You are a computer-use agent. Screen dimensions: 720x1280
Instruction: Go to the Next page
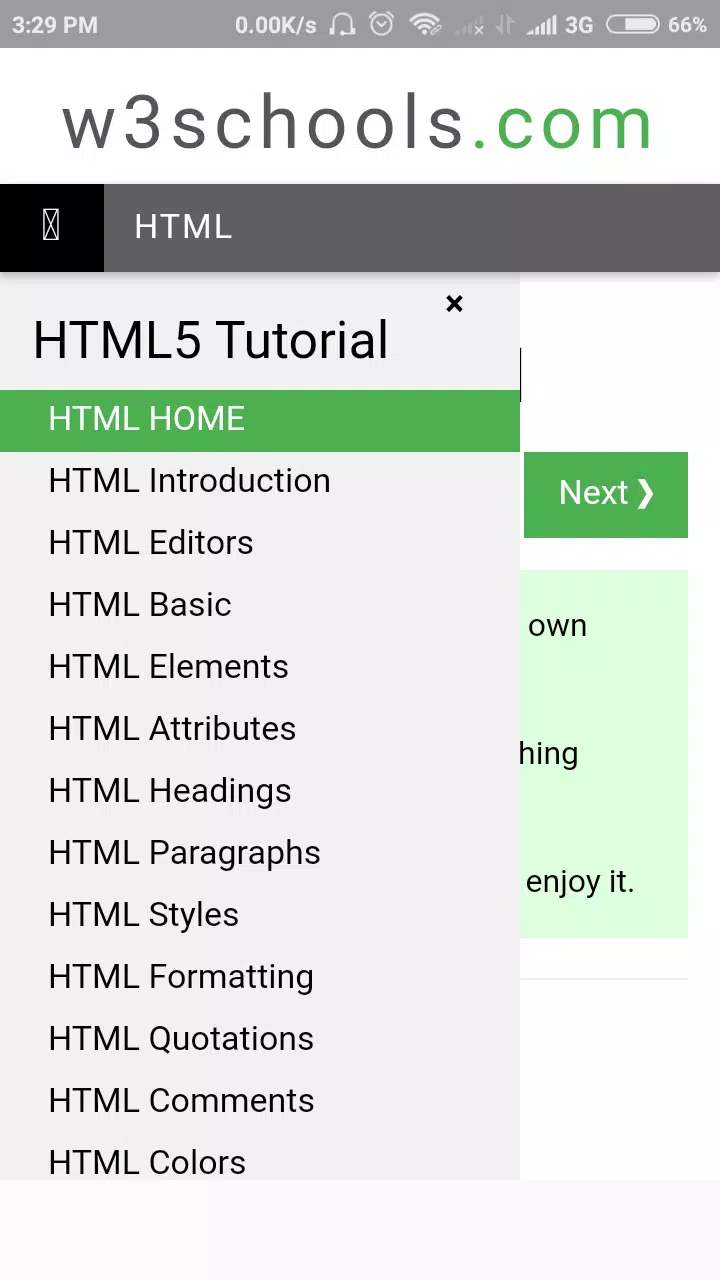606,494
